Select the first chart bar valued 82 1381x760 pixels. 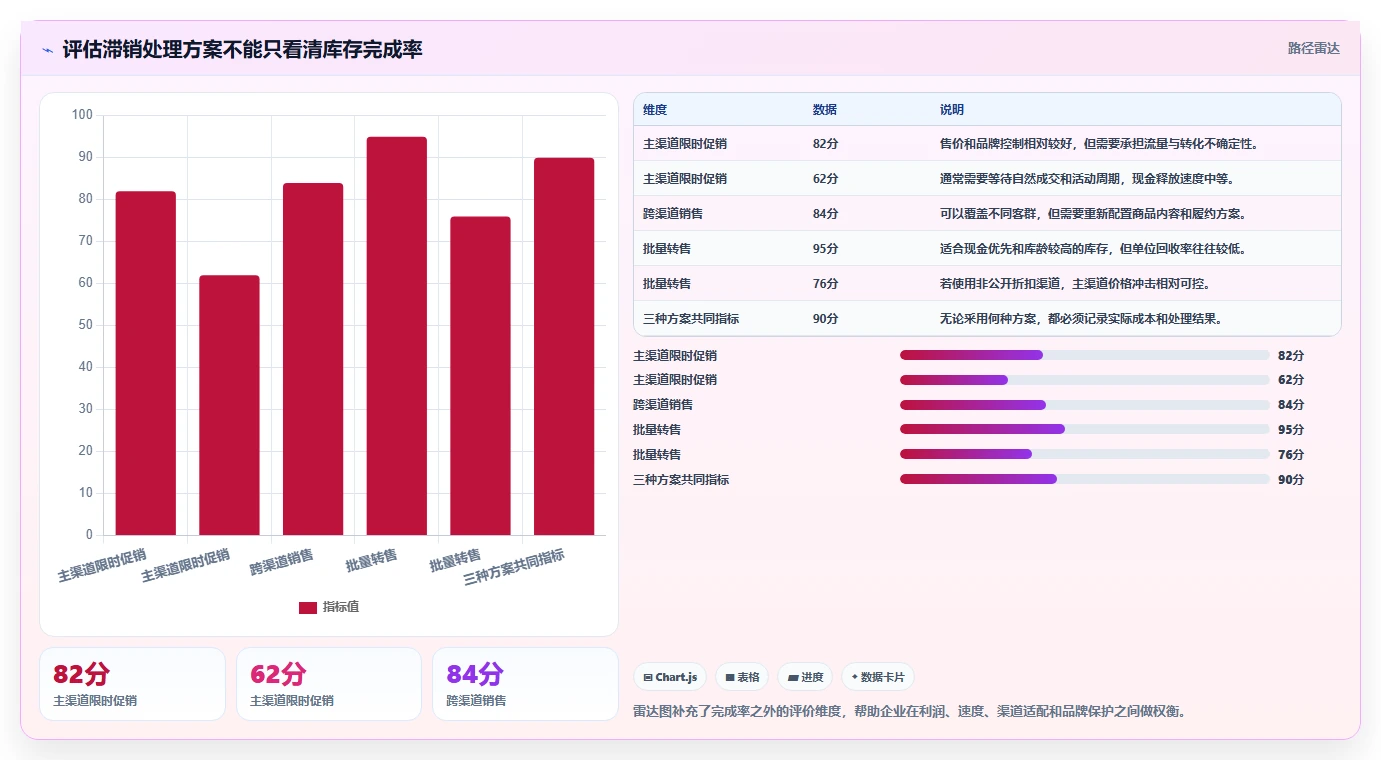pyautogui.click(x=146, y=363)
